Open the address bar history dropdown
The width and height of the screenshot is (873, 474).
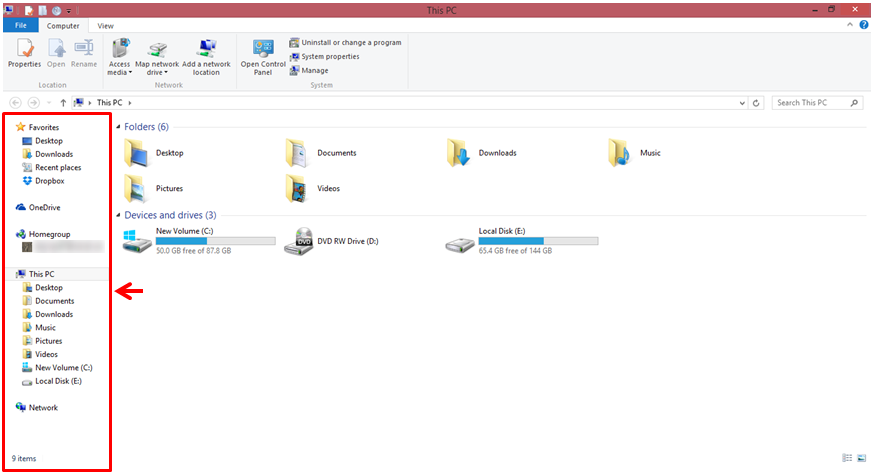click(742, 103)
